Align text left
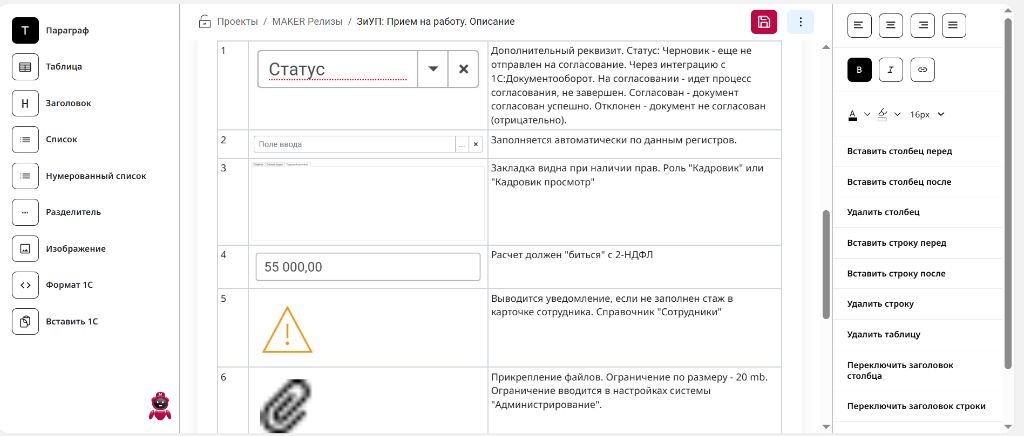 pyautogui.click(x=859, y=25)
